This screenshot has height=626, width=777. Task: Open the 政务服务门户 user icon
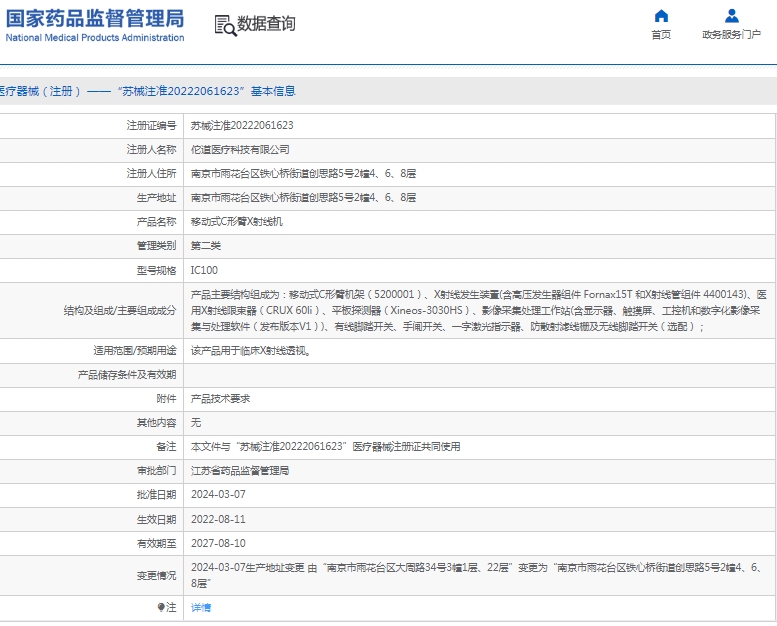pos(731,16)
